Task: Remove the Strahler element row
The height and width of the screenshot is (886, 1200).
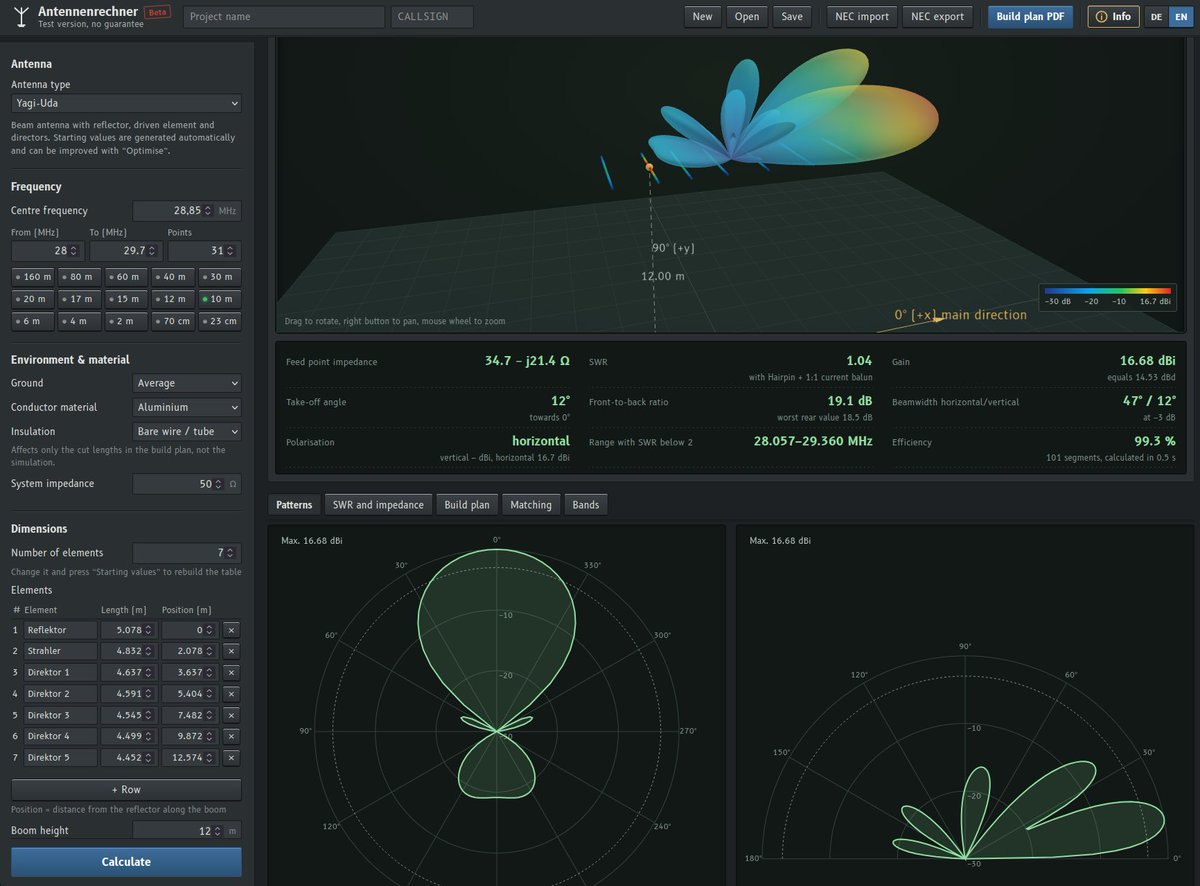Action: pos(231,651)
